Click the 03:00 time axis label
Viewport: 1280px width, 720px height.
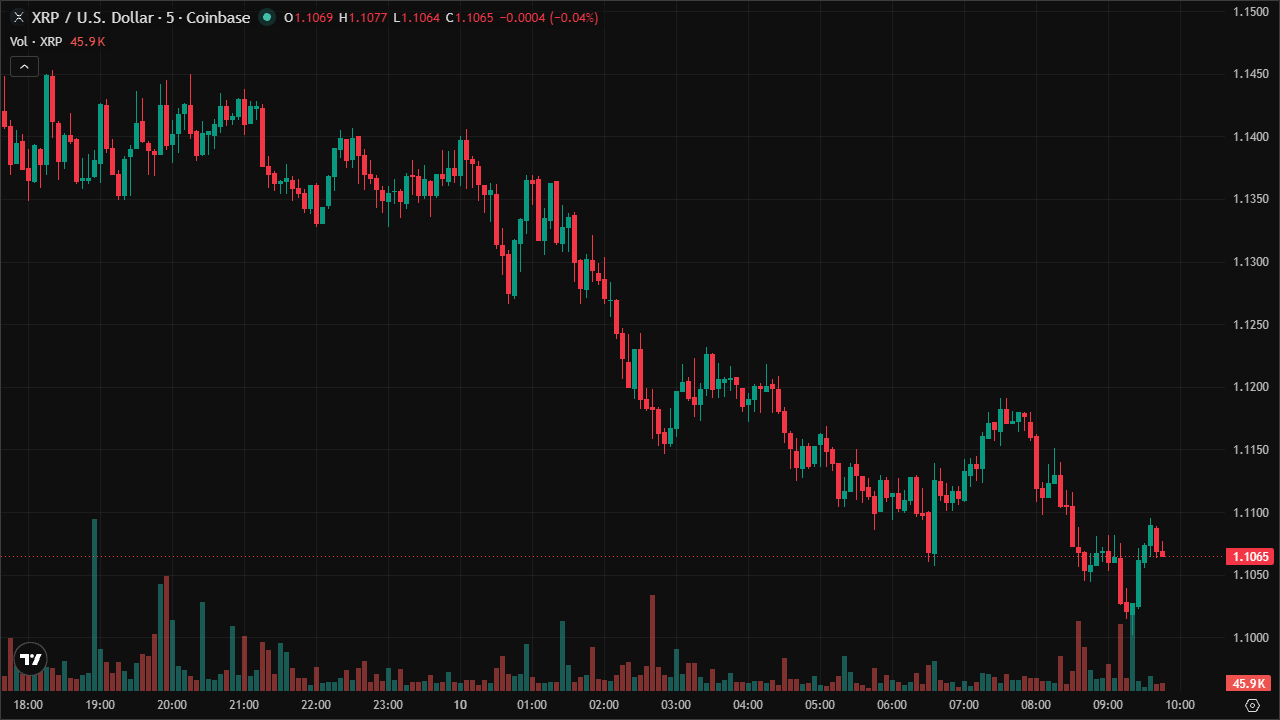click(676, 705)
